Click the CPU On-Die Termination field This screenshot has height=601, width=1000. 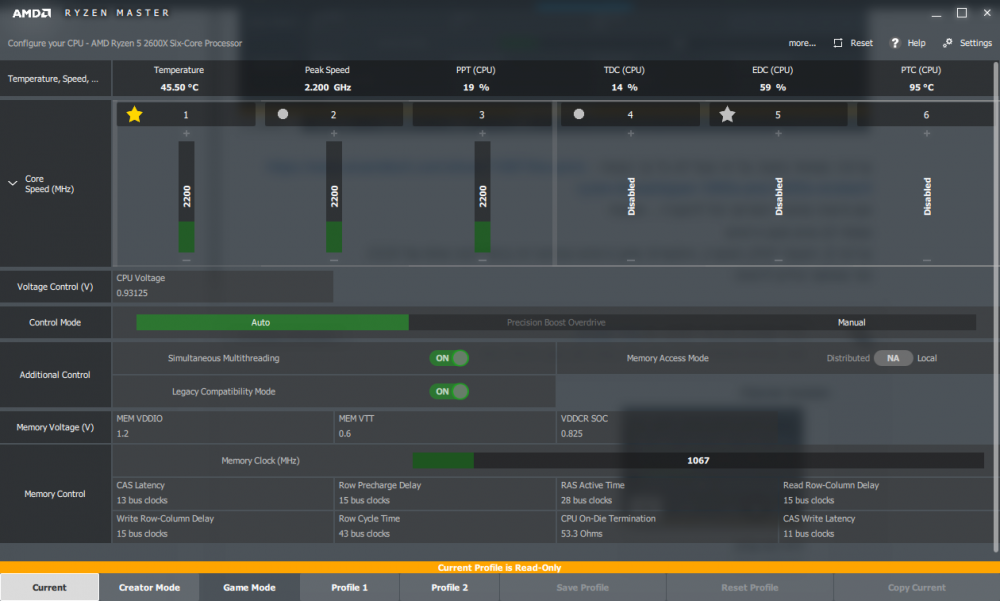[x=667, y=526]
